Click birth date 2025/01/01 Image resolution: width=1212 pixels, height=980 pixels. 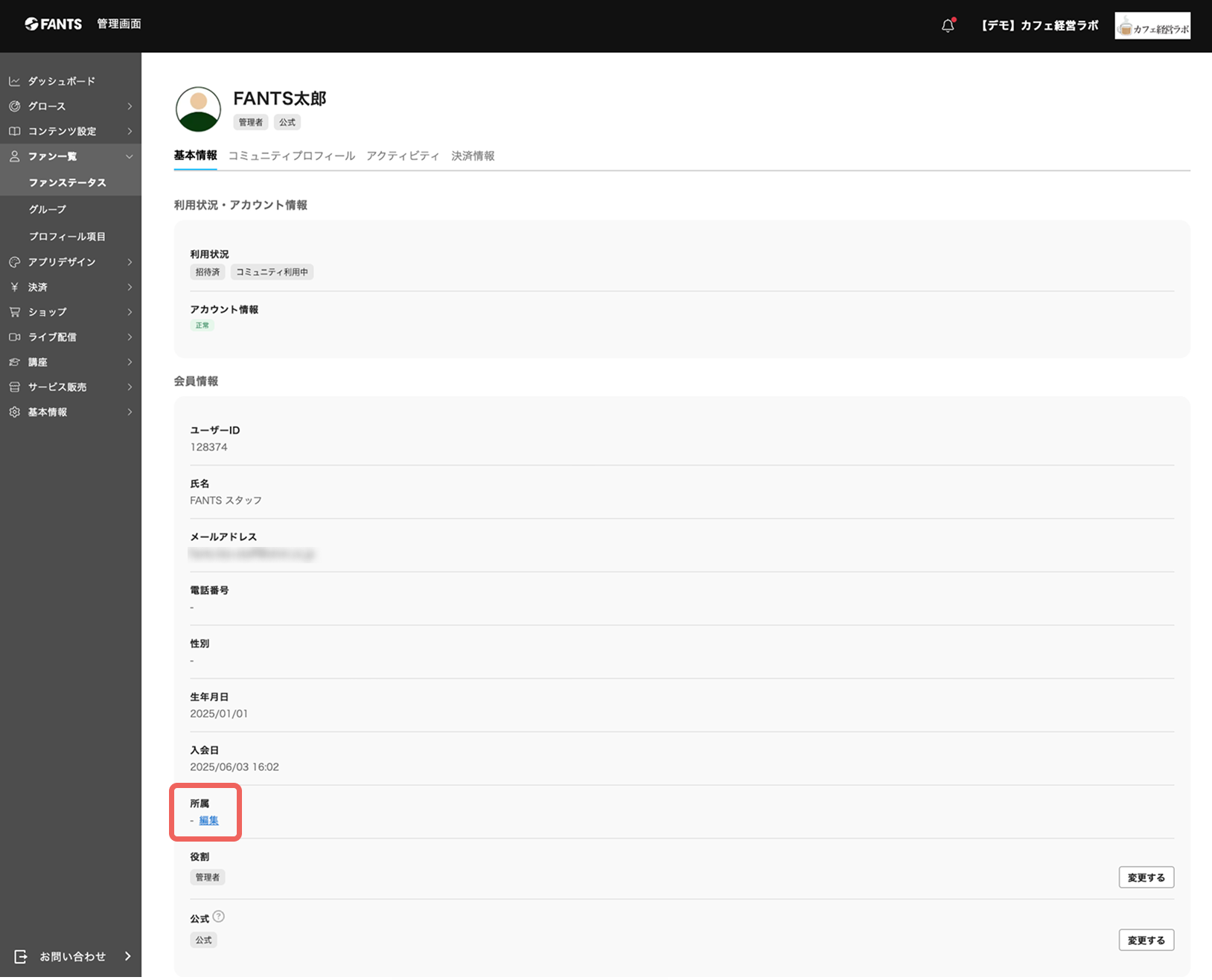point(219,714)
